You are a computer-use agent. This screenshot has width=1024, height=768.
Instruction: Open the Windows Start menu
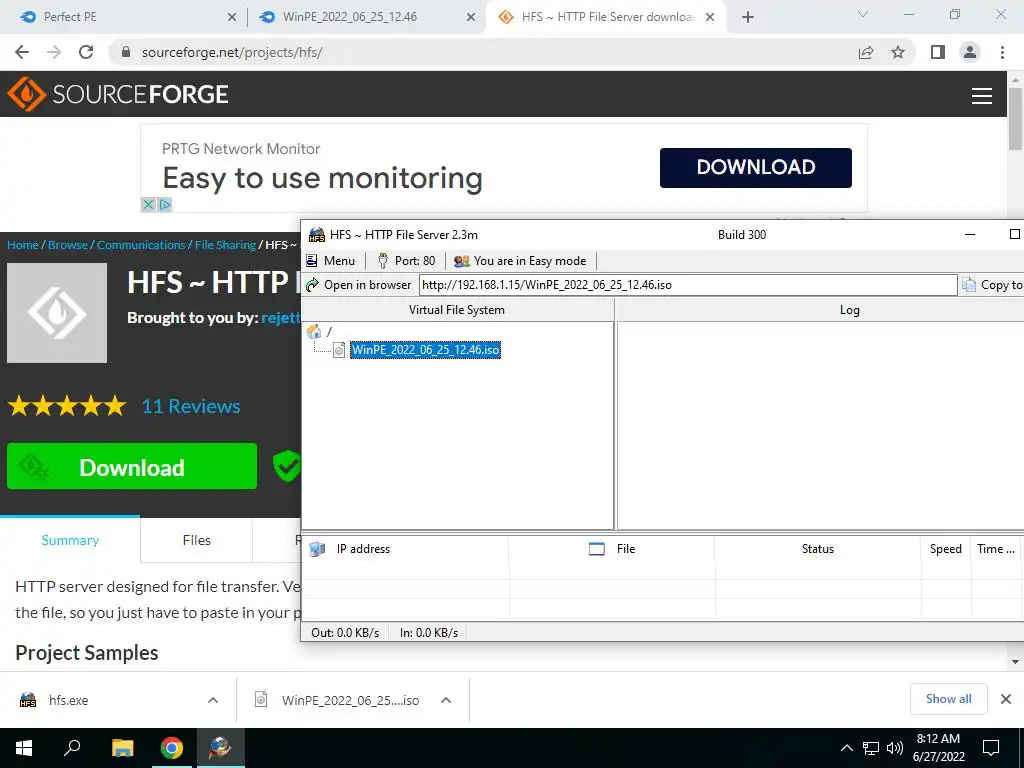(24, 748)
